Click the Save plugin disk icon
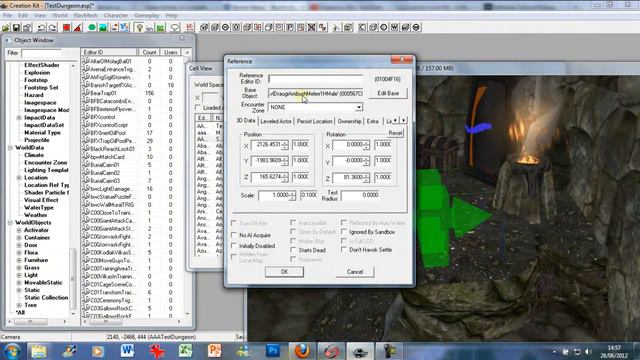This screenshot has height=360, width=640. coord(16,27)
